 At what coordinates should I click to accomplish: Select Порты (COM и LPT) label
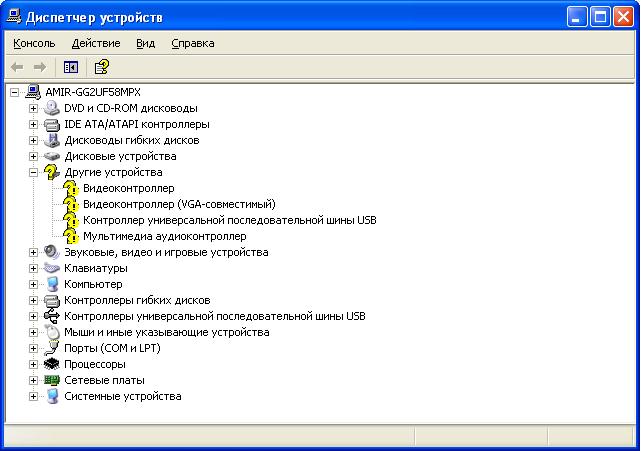tap(112, 348)
